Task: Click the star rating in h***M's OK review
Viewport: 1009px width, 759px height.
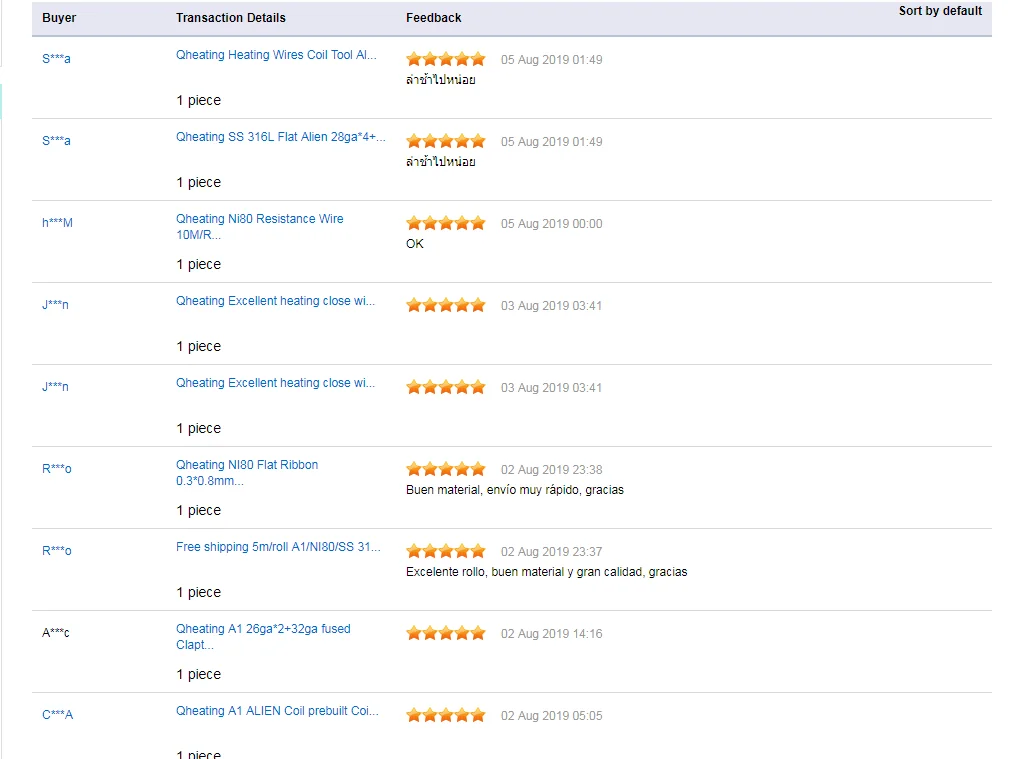Action: coord(446,223)
